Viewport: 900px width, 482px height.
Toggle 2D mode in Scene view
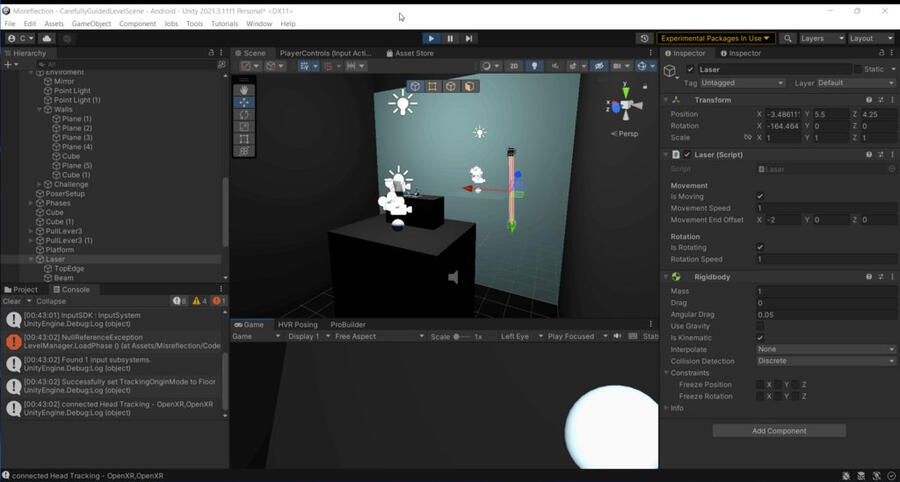coord(514,66)
